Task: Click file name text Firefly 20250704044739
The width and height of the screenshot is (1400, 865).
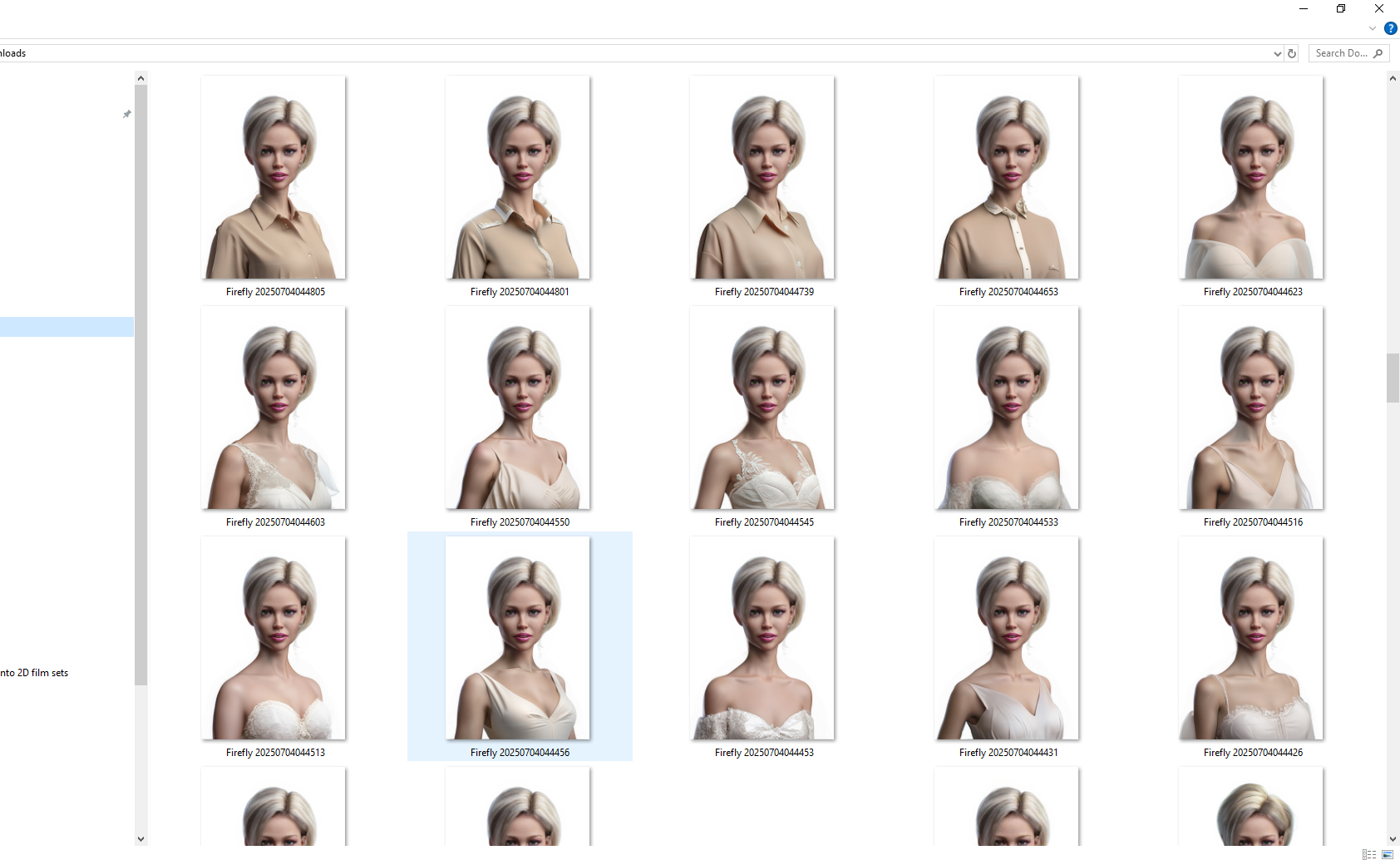Action: (x=764, y=292)
